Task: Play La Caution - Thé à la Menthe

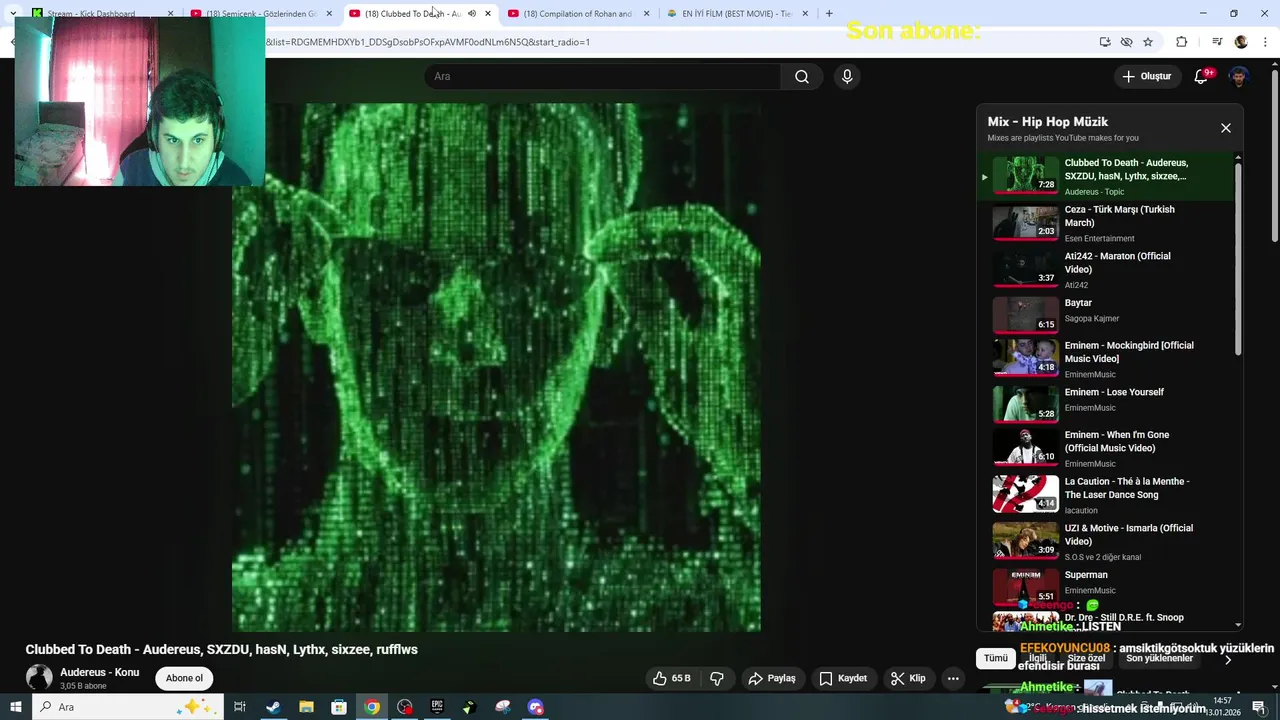Action: 1105,495
